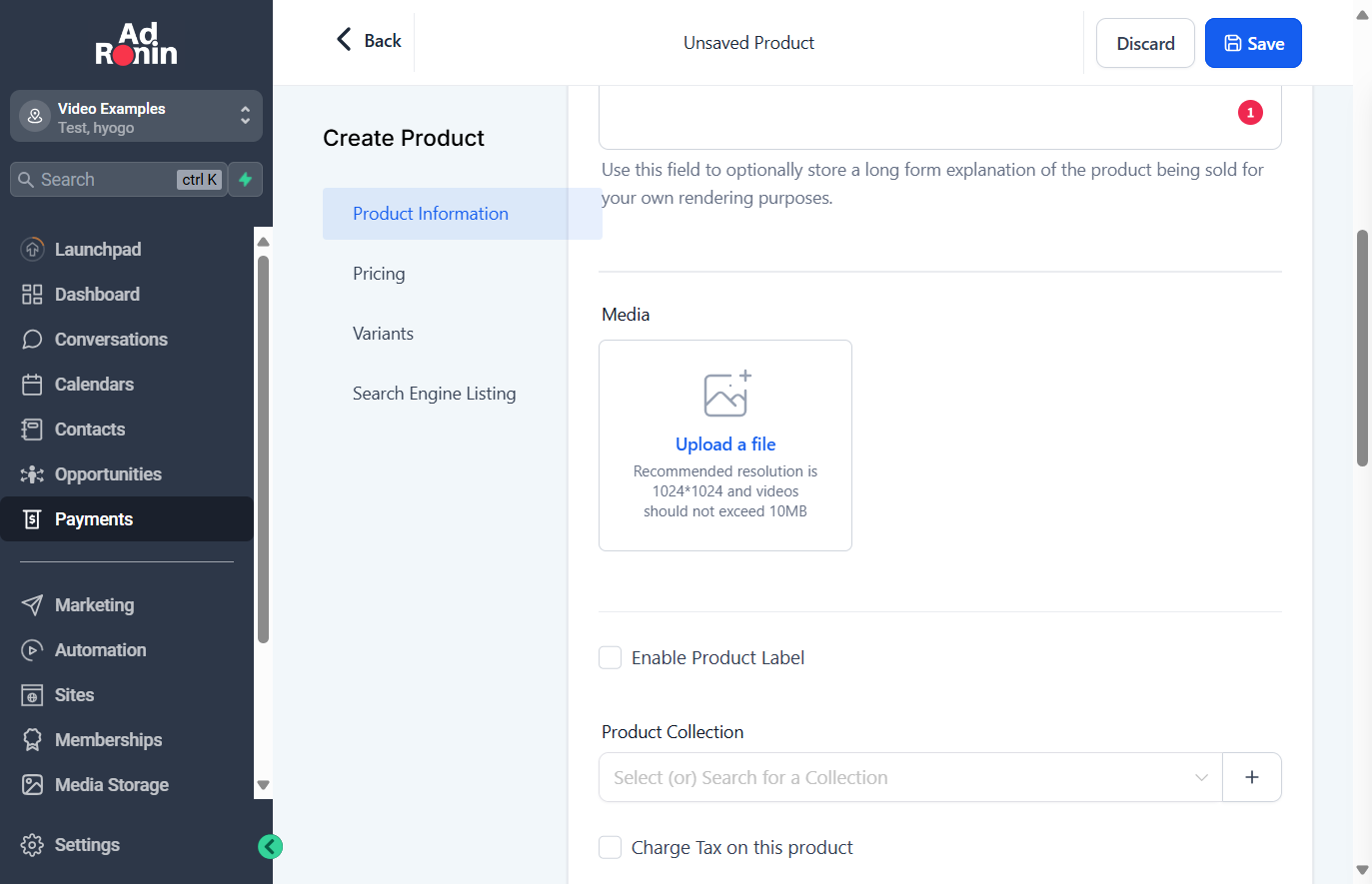Open the Variants section
This screenshot has width=1372, height=884.
point(383,334)
